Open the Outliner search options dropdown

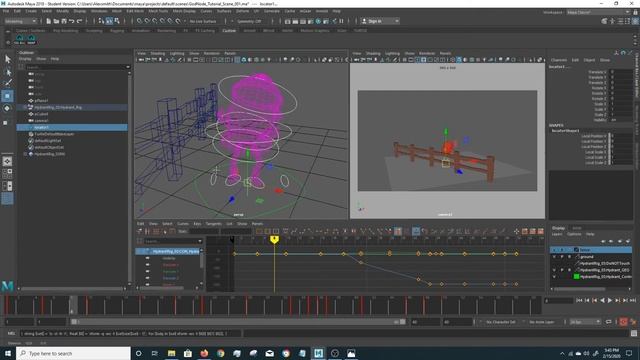(128, 67)
